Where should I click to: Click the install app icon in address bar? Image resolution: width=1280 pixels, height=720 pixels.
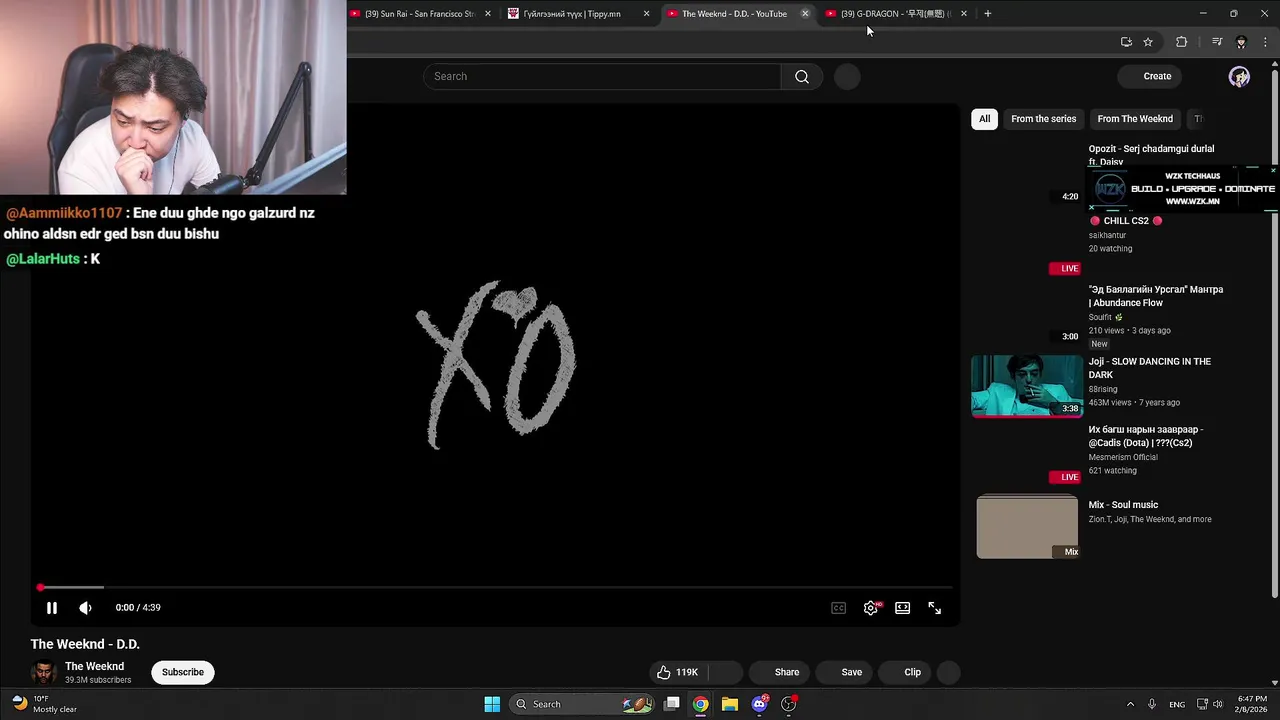point(1126,42)
